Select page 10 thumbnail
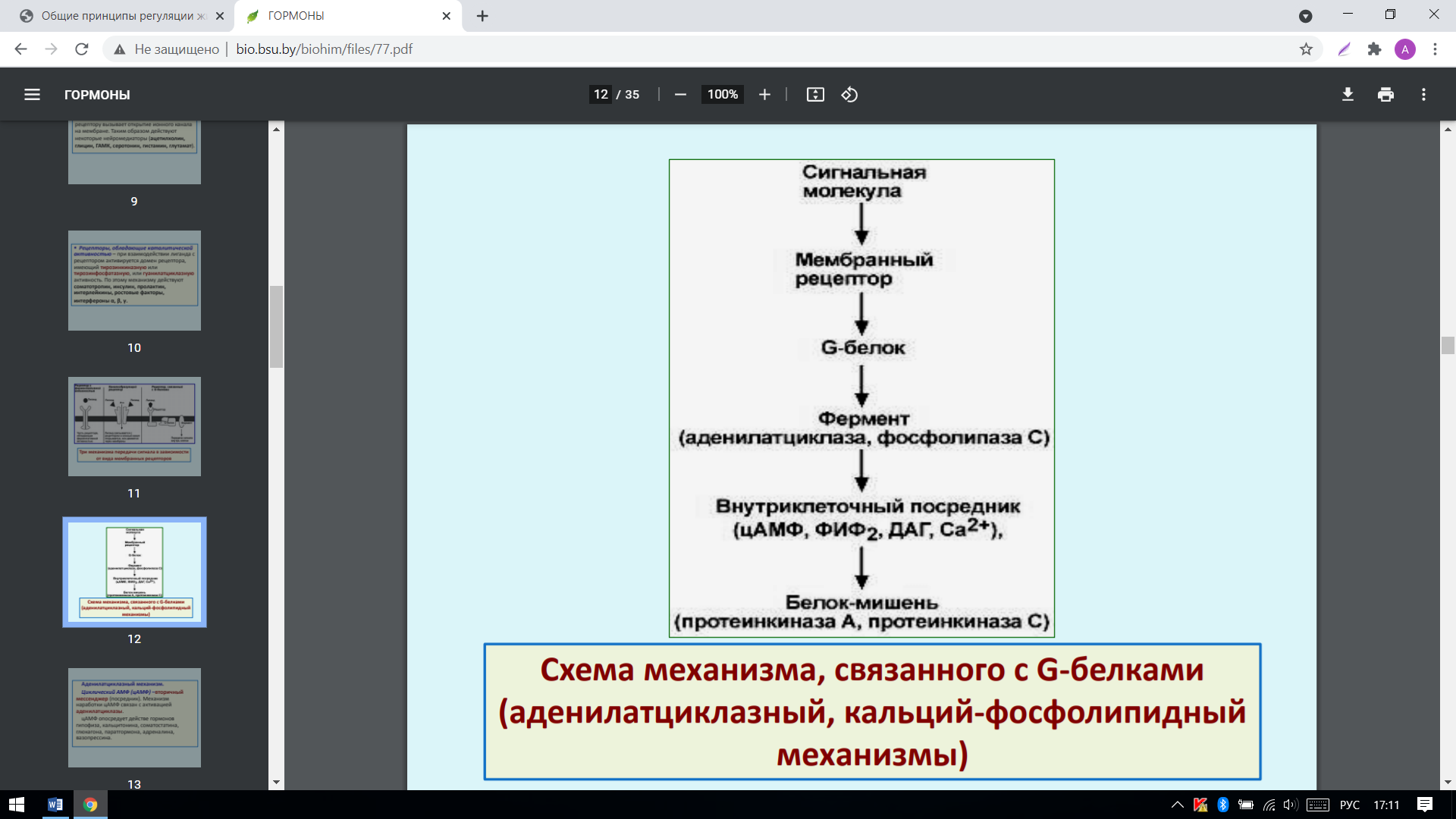1456x819 pixels. pyautogui.click(x=134, y=281)
